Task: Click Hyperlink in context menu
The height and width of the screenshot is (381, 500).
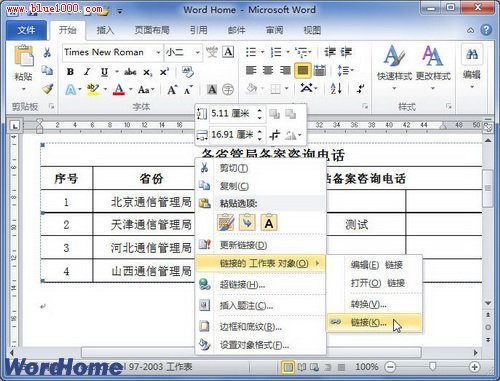Action: point(260,285)
